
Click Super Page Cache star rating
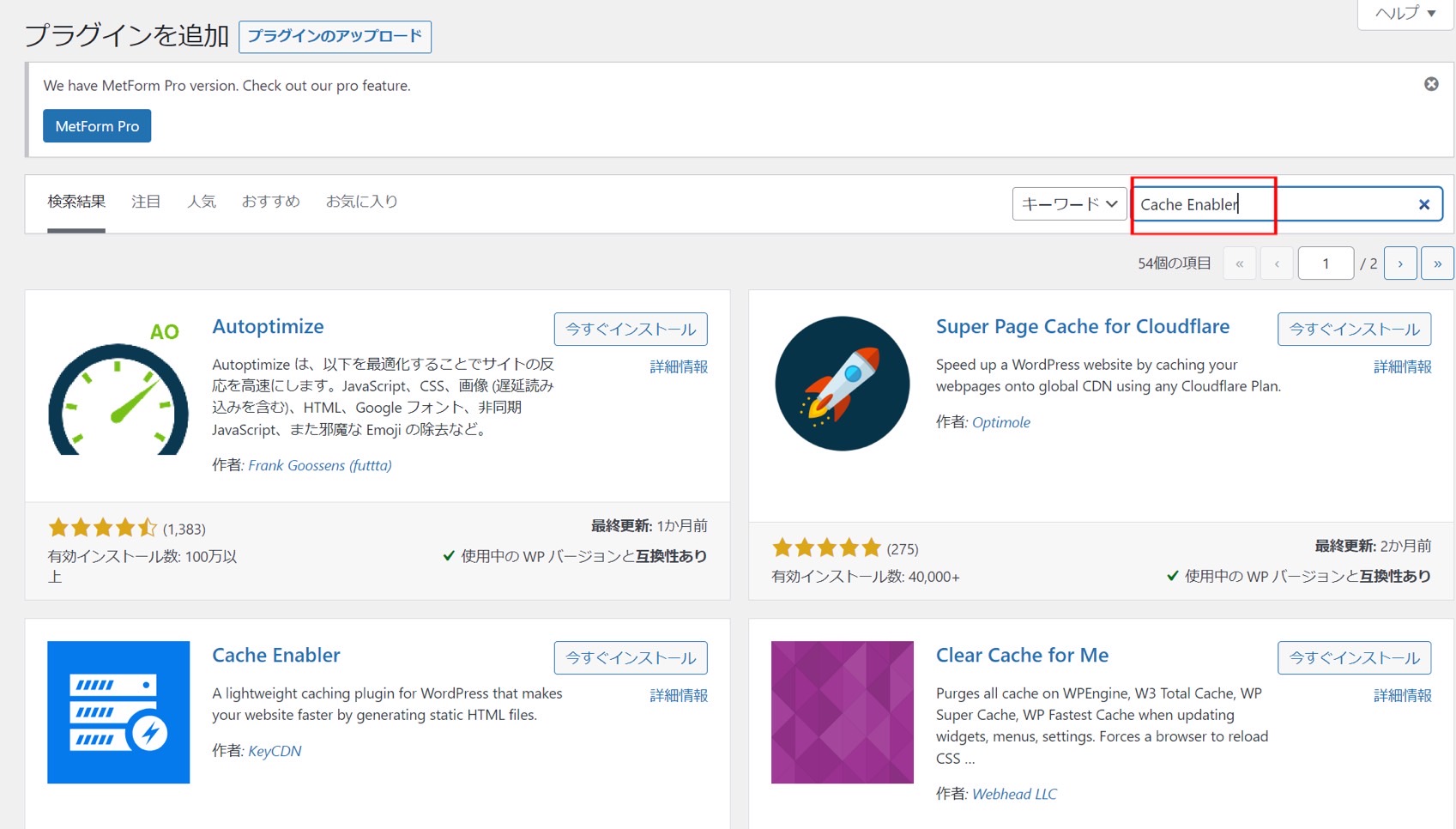pyautogui.click(x=827, y=548)
